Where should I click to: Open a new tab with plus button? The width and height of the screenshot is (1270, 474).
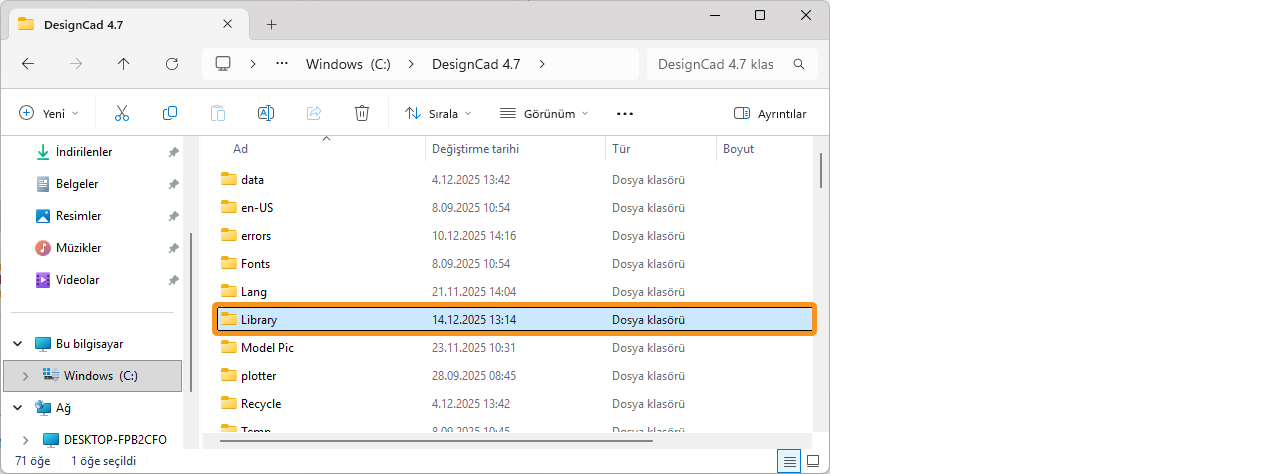pyautogui.click(x=271, y=24)
